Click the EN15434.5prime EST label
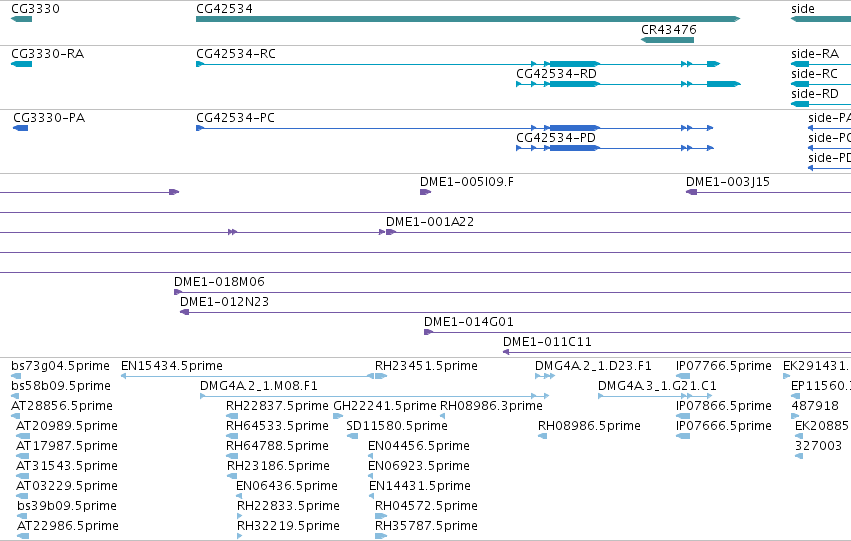This screenshot has height=541, width=851. click(172, 366)
